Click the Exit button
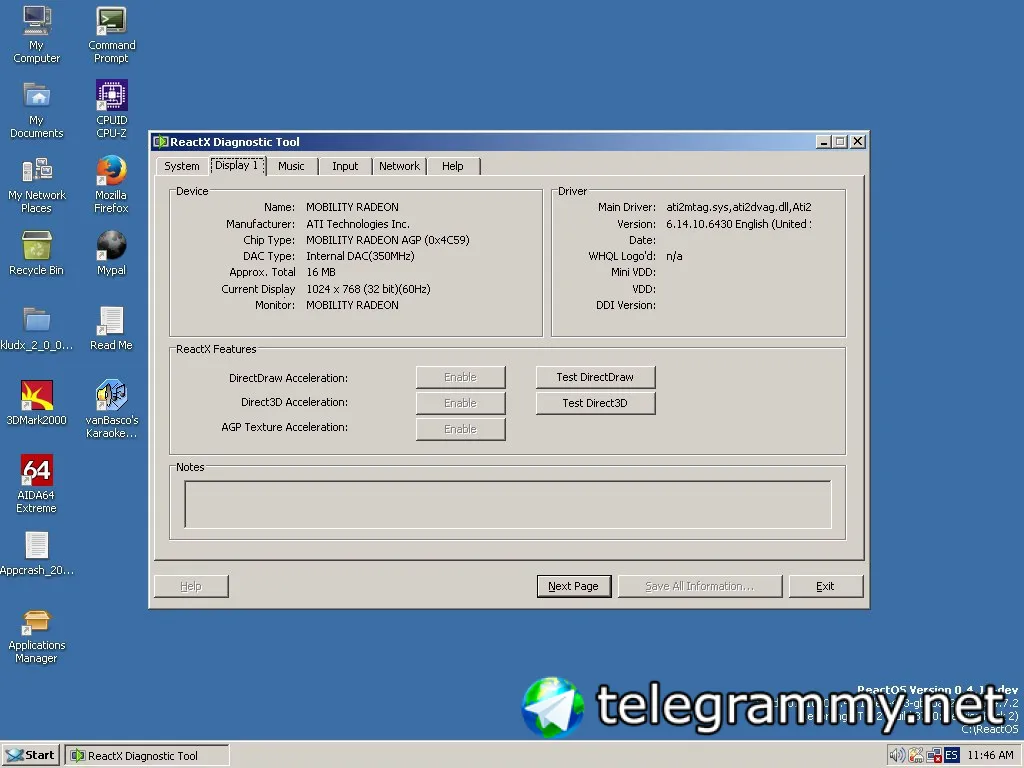 coord(825,586)
